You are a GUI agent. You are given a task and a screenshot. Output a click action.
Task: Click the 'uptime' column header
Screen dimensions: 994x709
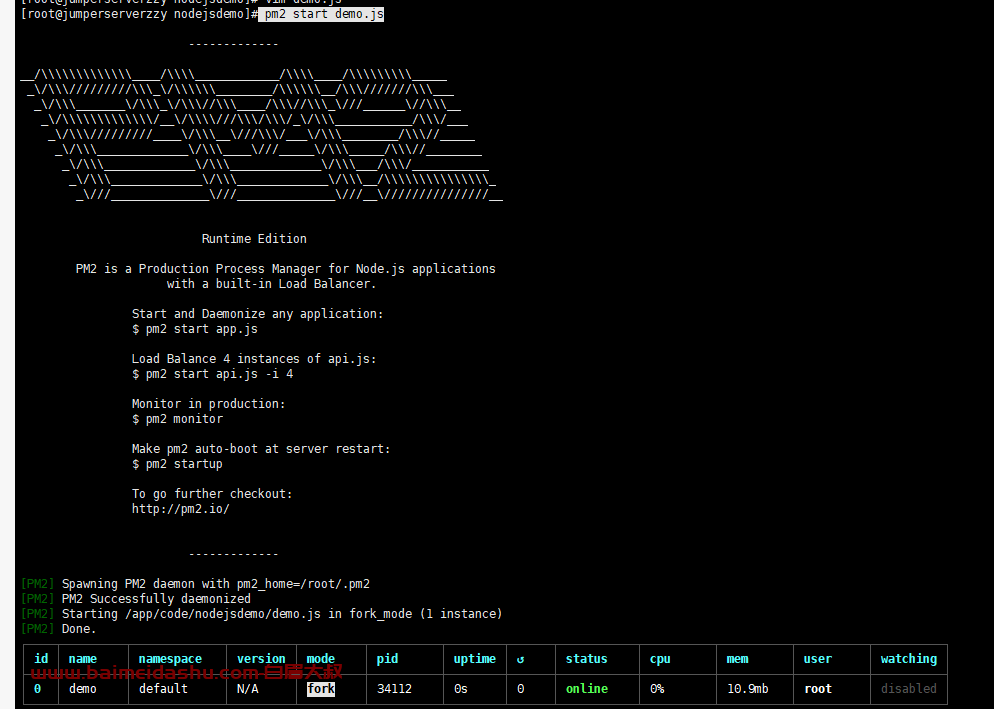(475, 659)
